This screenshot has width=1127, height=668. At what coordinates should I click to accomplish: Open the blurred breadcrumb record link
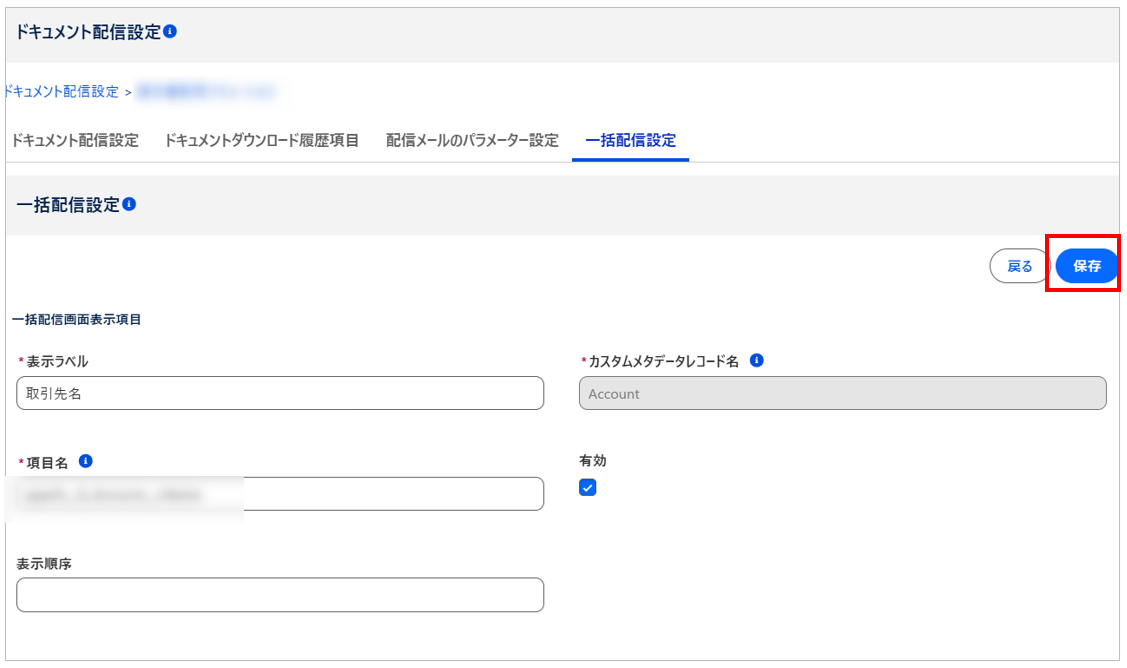[204, 91]
